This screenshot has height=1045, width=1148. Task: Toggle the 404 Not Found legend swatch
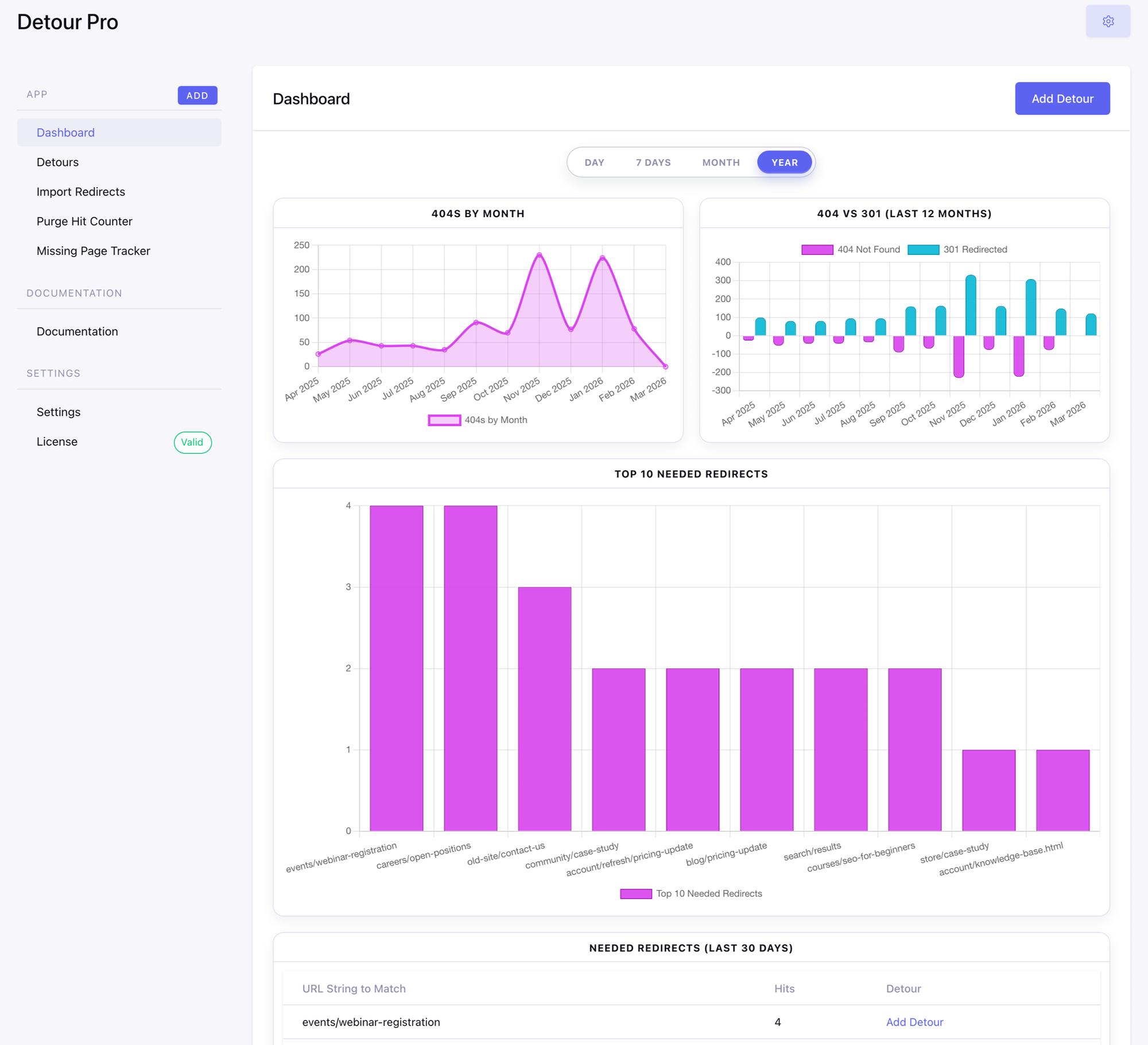point(817,249)
